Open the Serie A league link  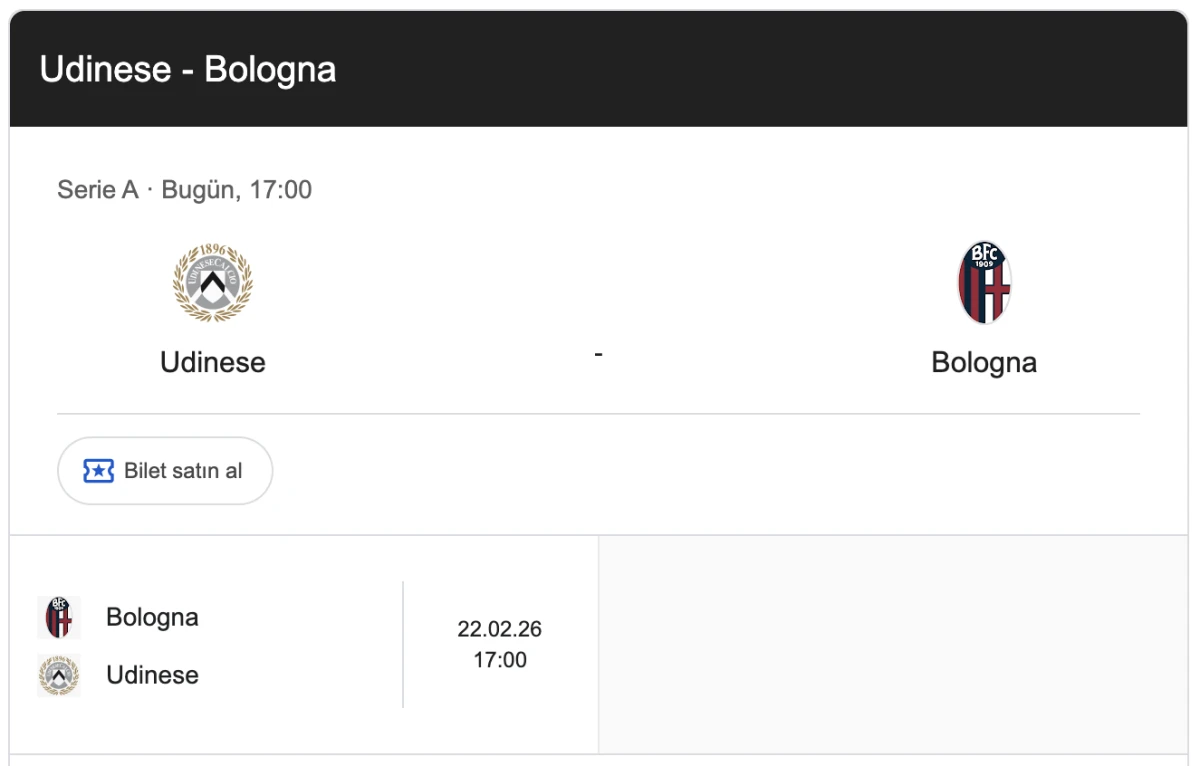[x=97, y=189]
